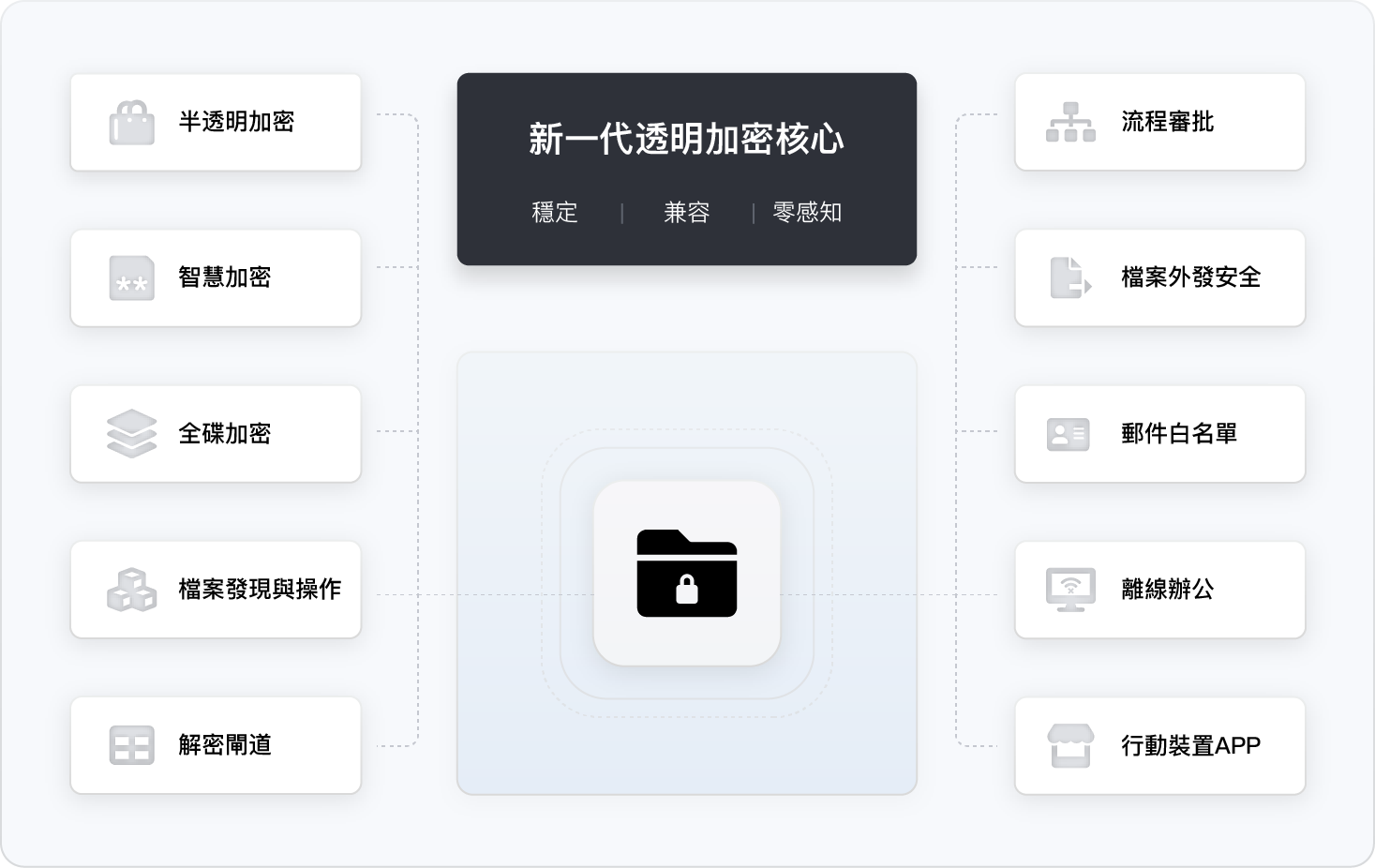Click the asterisk file icon for 智慧加密

pyautogui.click(x=132, y=278)
